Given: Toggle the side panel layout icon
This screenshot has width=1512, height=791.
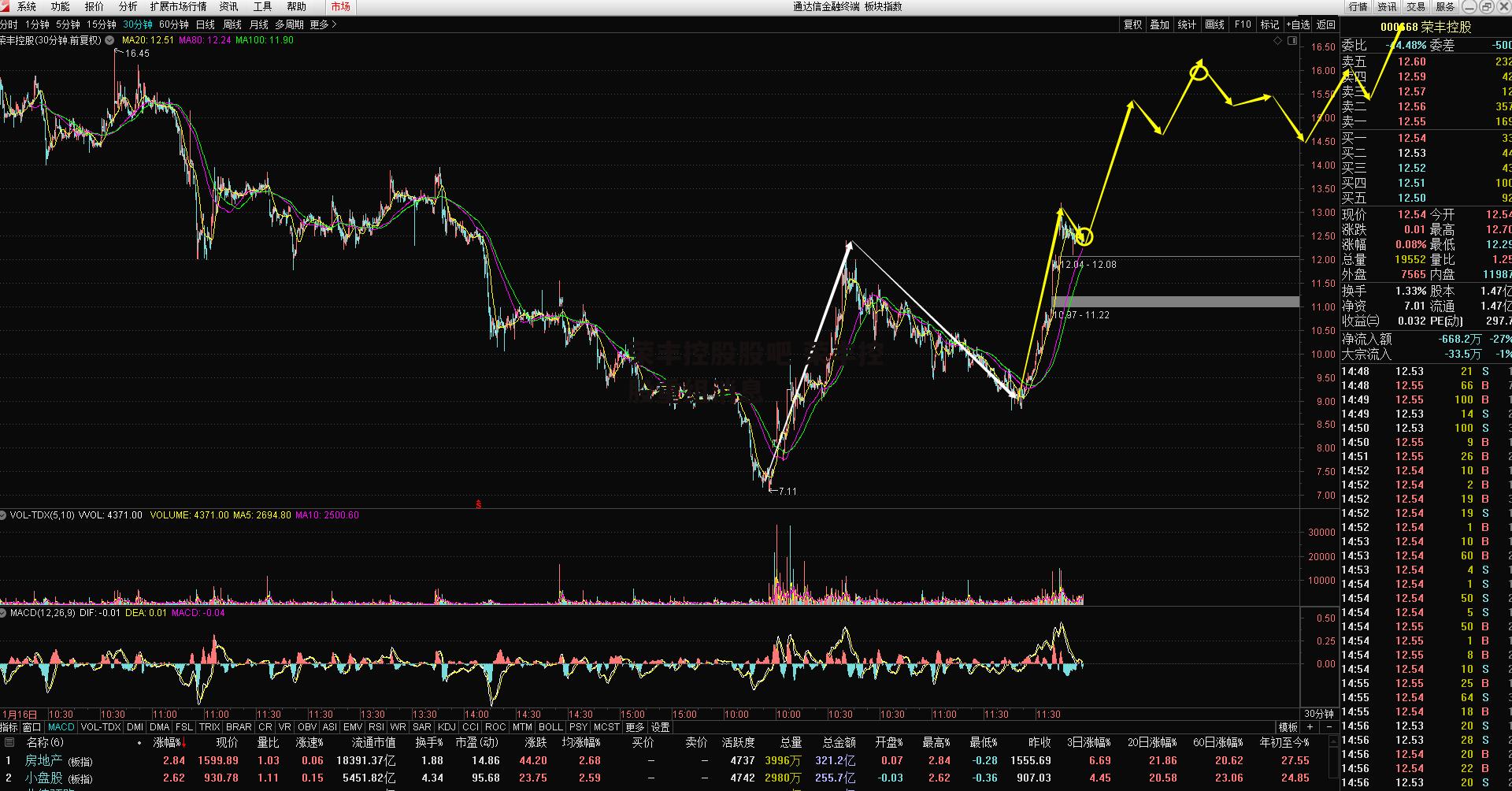Looking at the screenshot, I should 1291,40.
